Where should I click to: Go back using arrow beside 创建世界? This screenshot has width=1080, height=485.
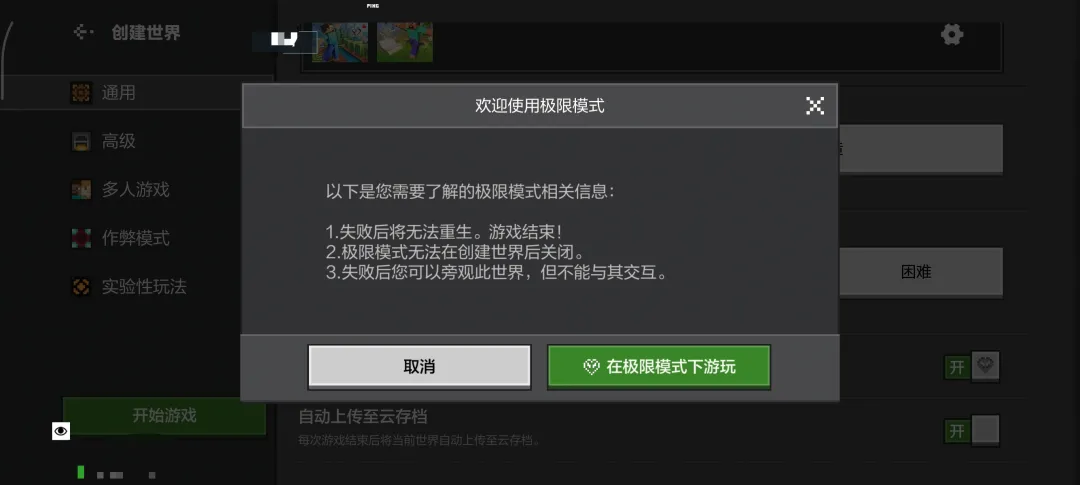(83, 32)
